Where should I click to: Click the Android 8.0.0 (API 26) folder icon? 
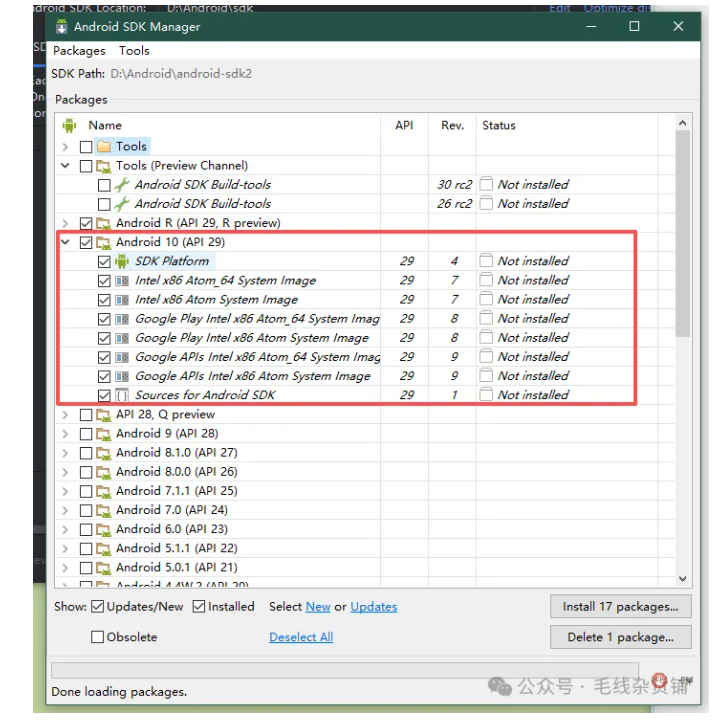coord(103,472)
